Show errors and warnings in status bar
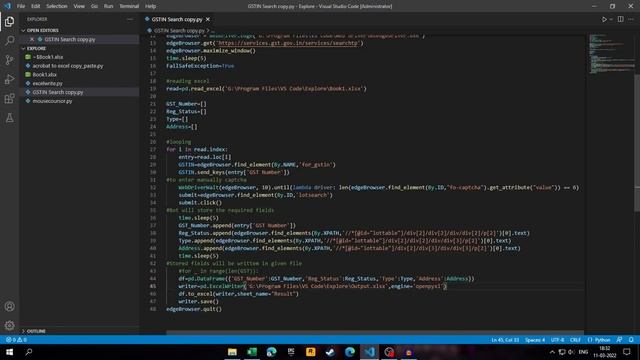 16,340
